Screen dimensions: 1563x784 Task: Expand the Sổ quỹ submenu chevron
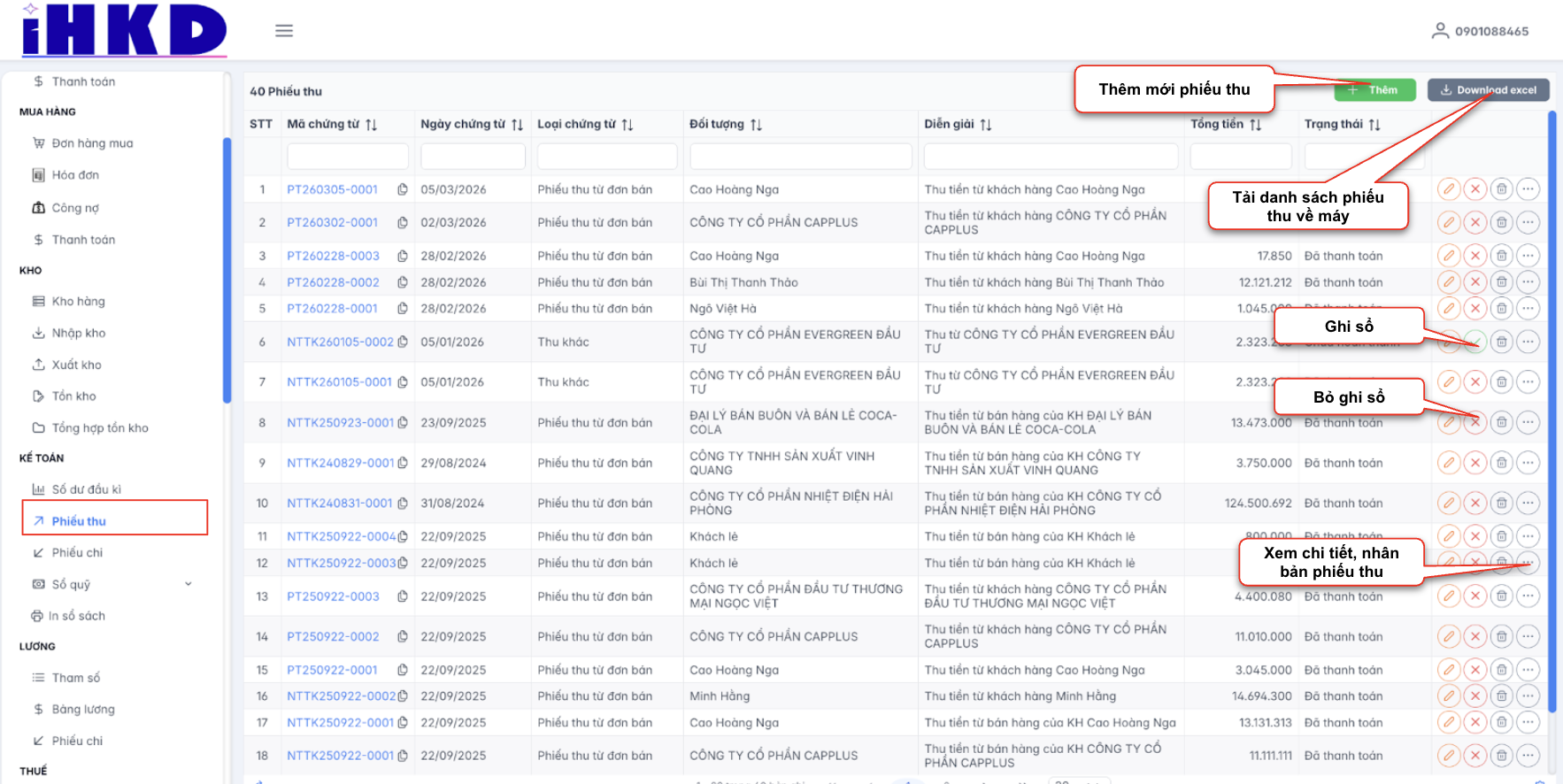point(188,584)
